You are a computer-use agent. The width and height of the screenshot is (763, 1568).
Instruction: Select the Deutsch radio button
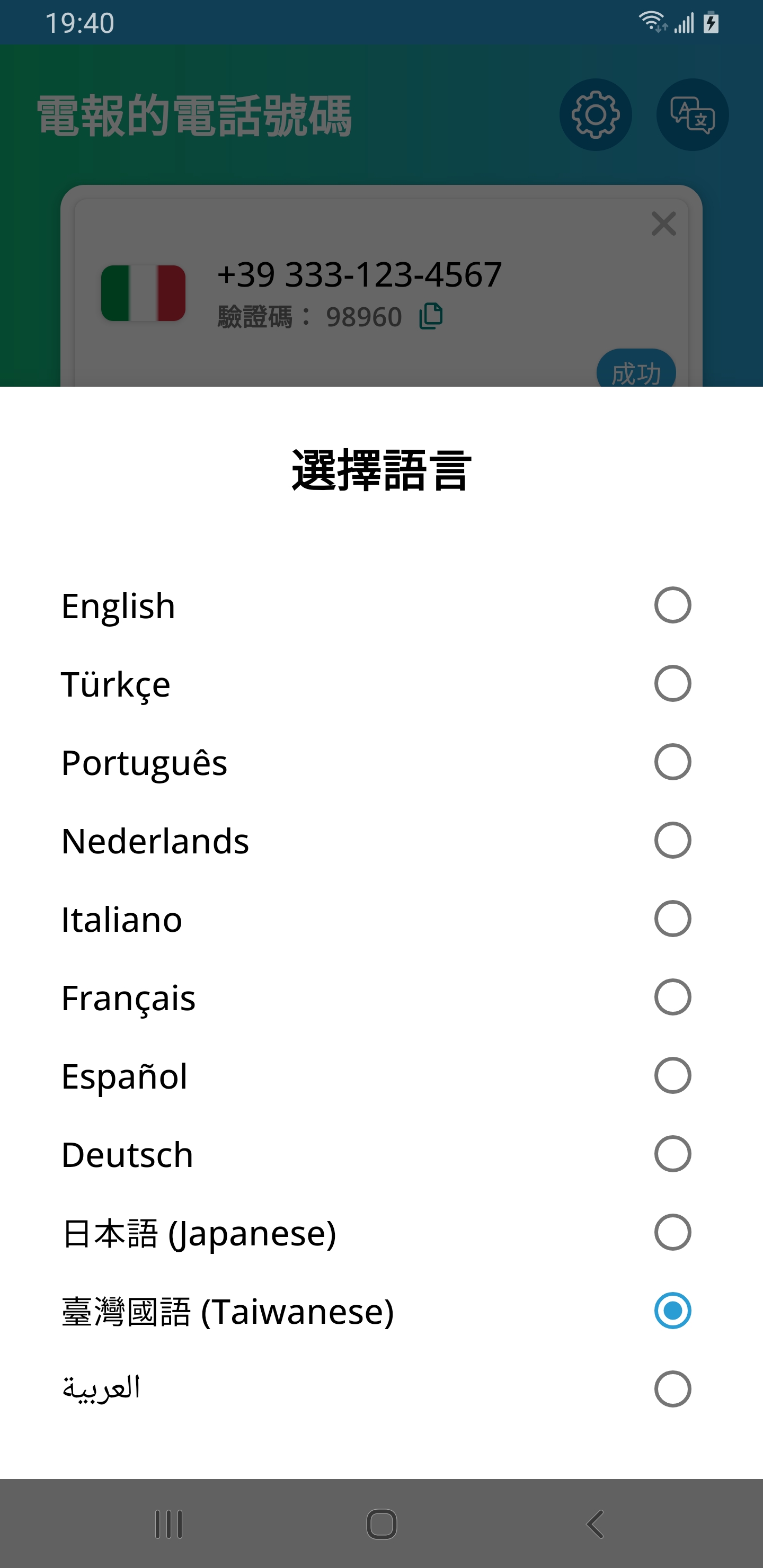click(672, 1153)
